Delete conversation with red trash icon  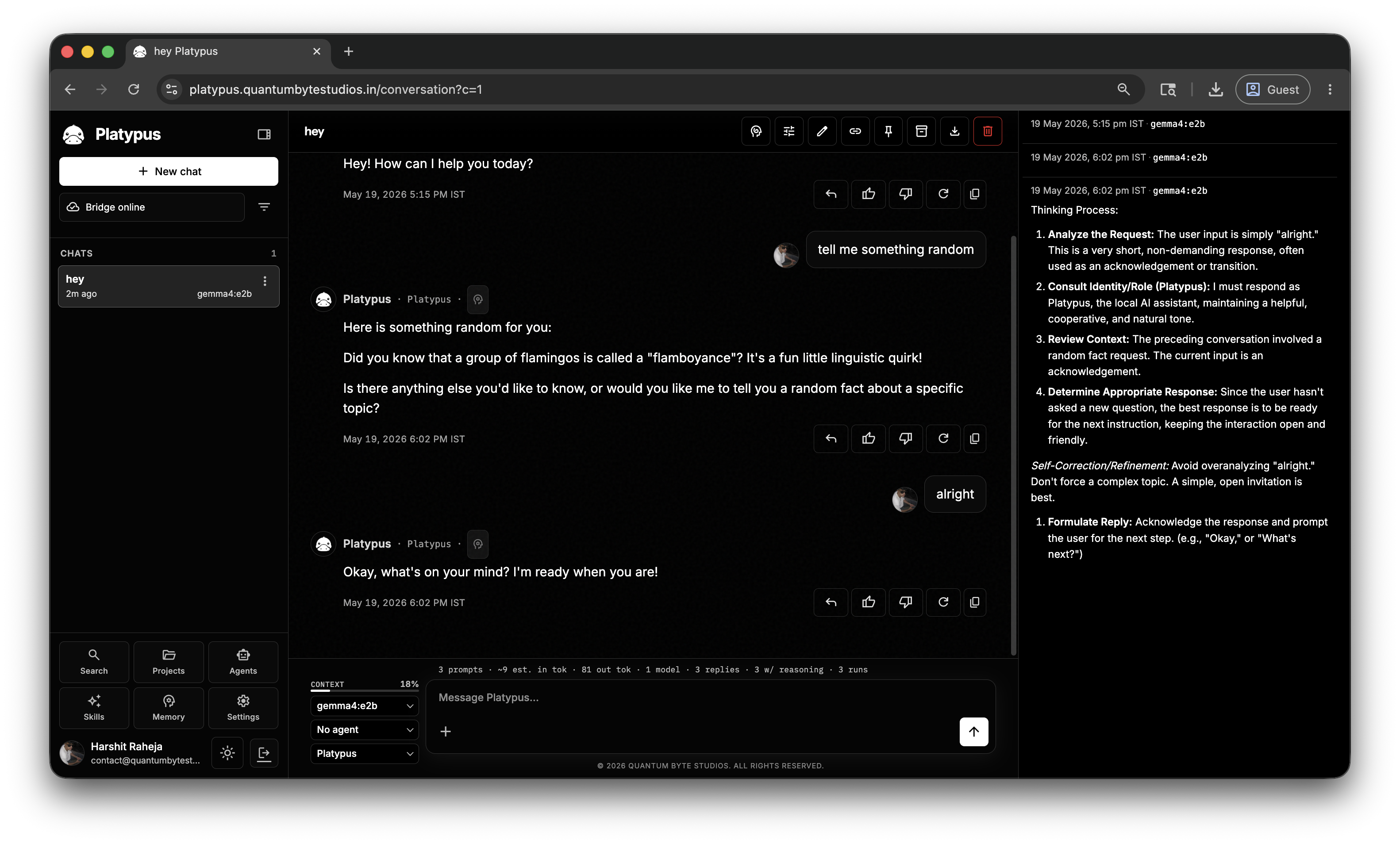(988, 131)
